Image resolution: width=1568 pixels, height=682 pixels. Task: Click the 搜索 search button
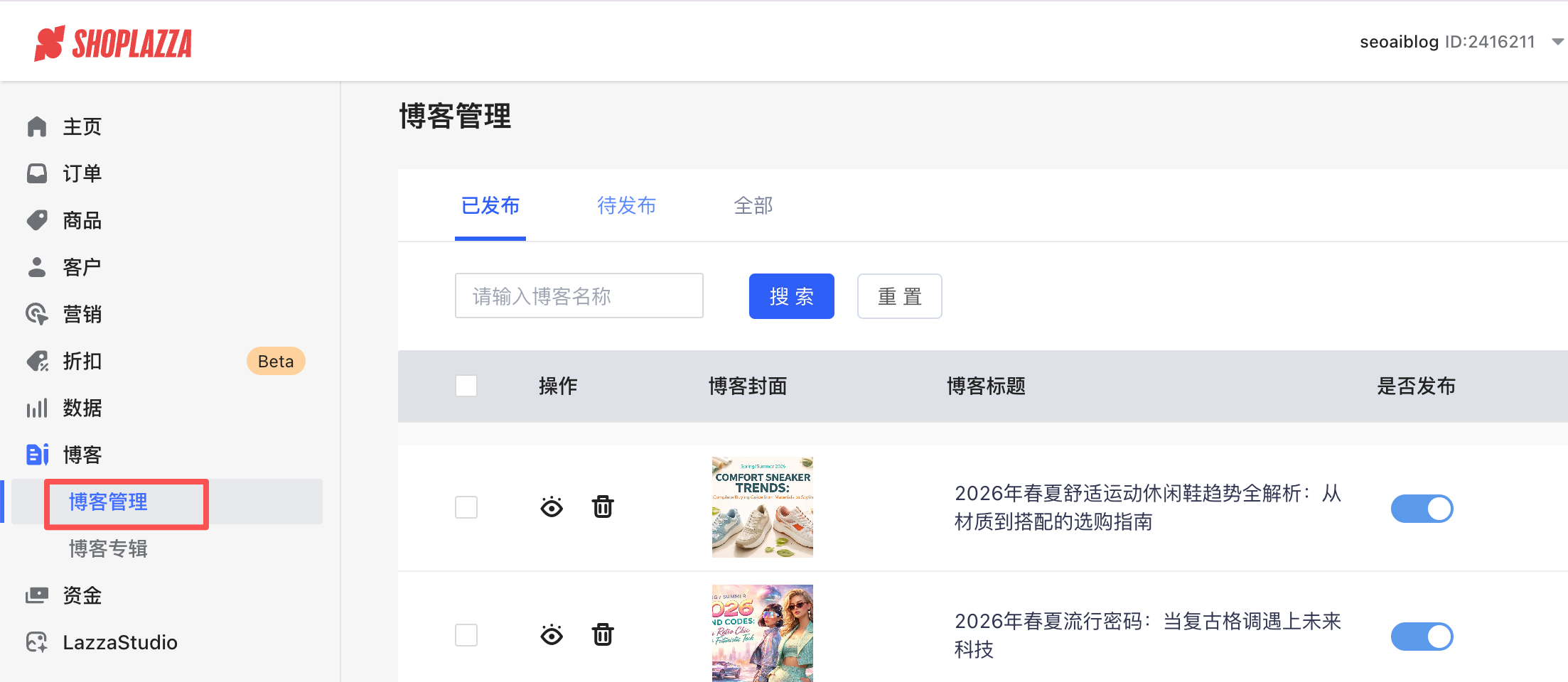click(x=792, y=296)
